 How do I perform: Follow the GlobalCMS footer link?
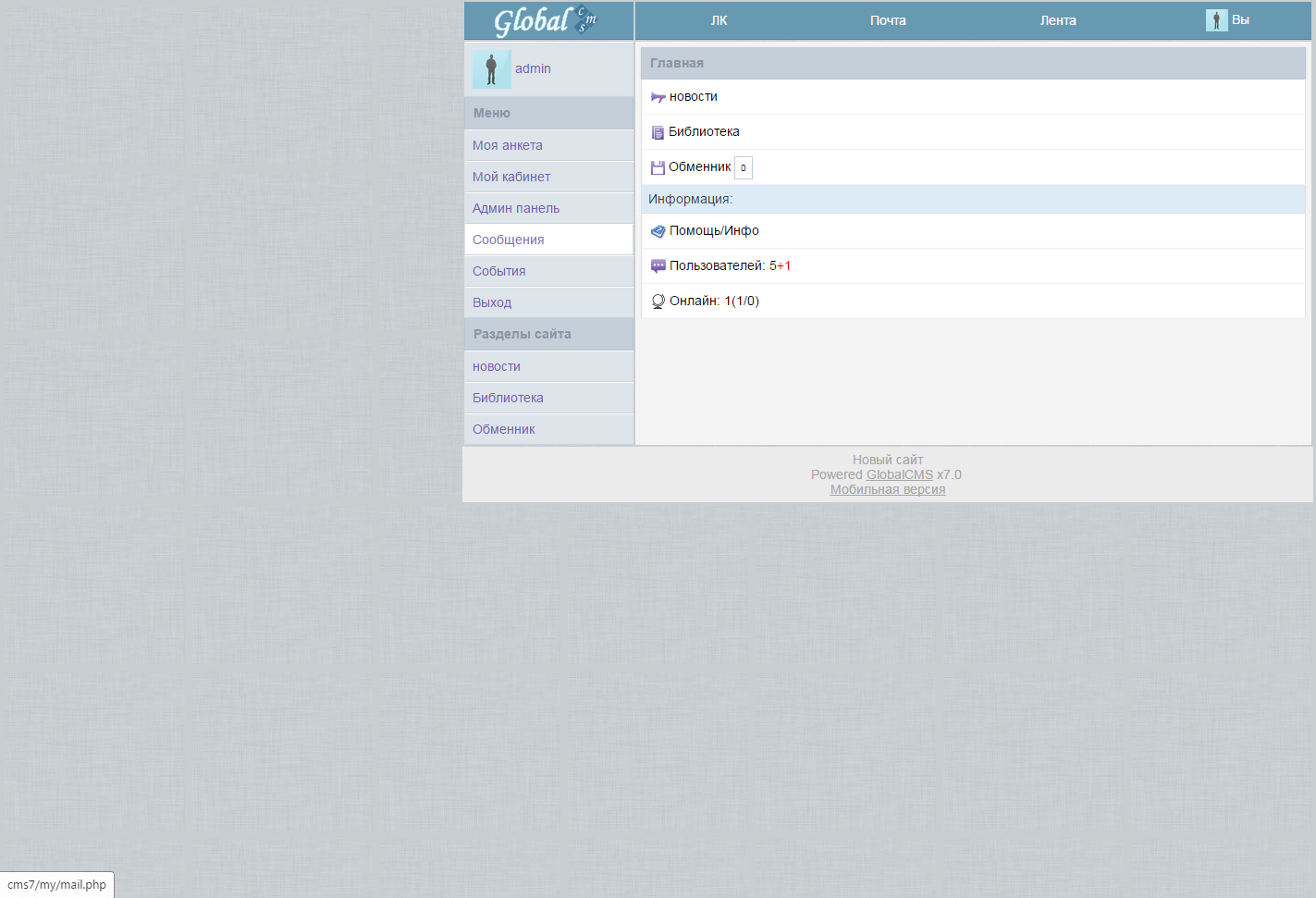click(900, 474)
